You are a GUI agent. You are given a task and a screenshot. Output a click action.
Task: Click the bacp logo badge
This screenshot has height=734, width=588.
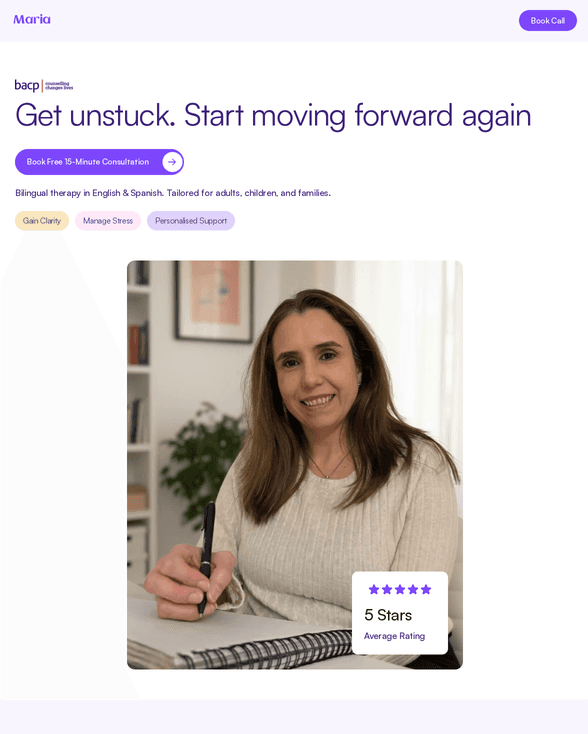(44, 86)
